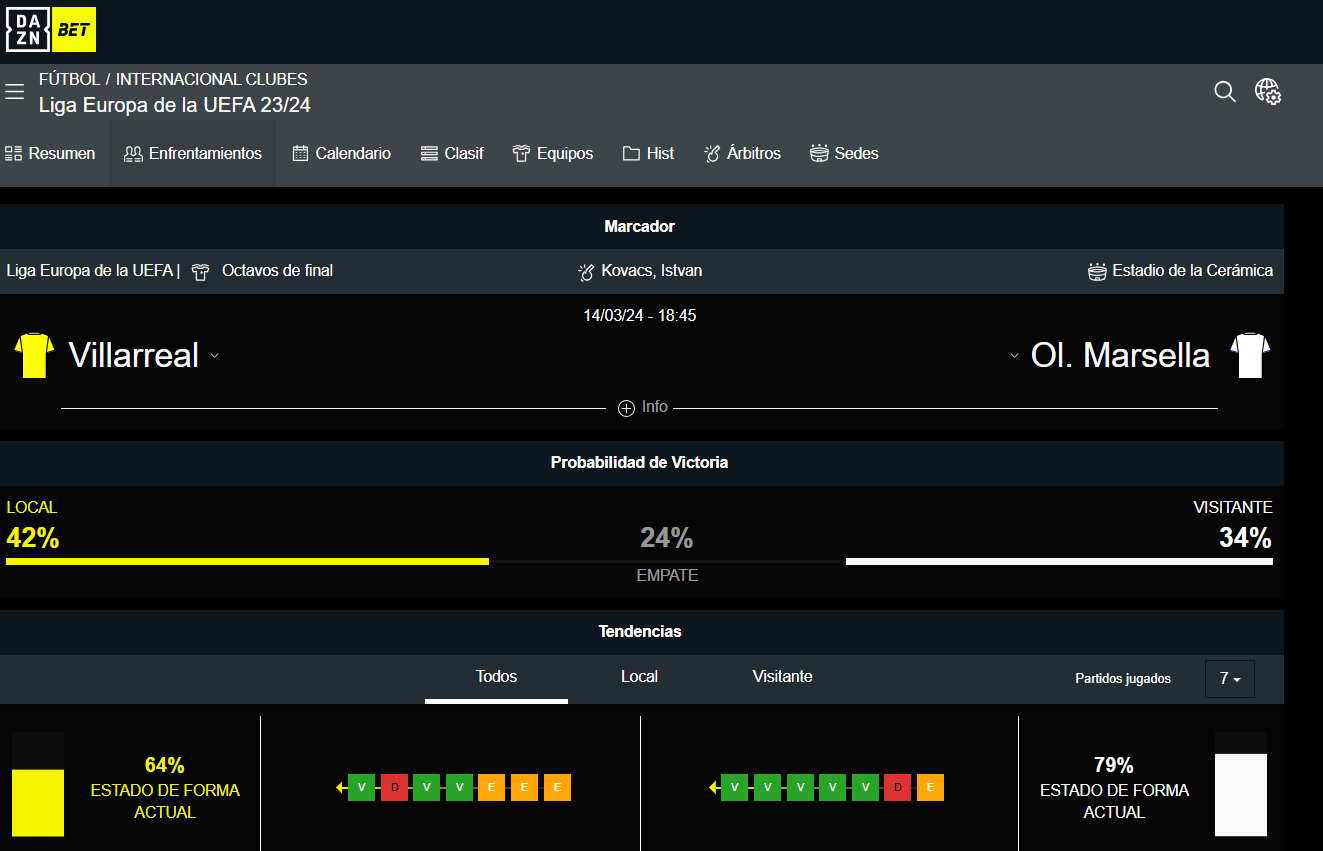Click the referee name Kovacs, Istvan
The width and height of the screenshot is (1323, 851).
[x=652, y=271]
